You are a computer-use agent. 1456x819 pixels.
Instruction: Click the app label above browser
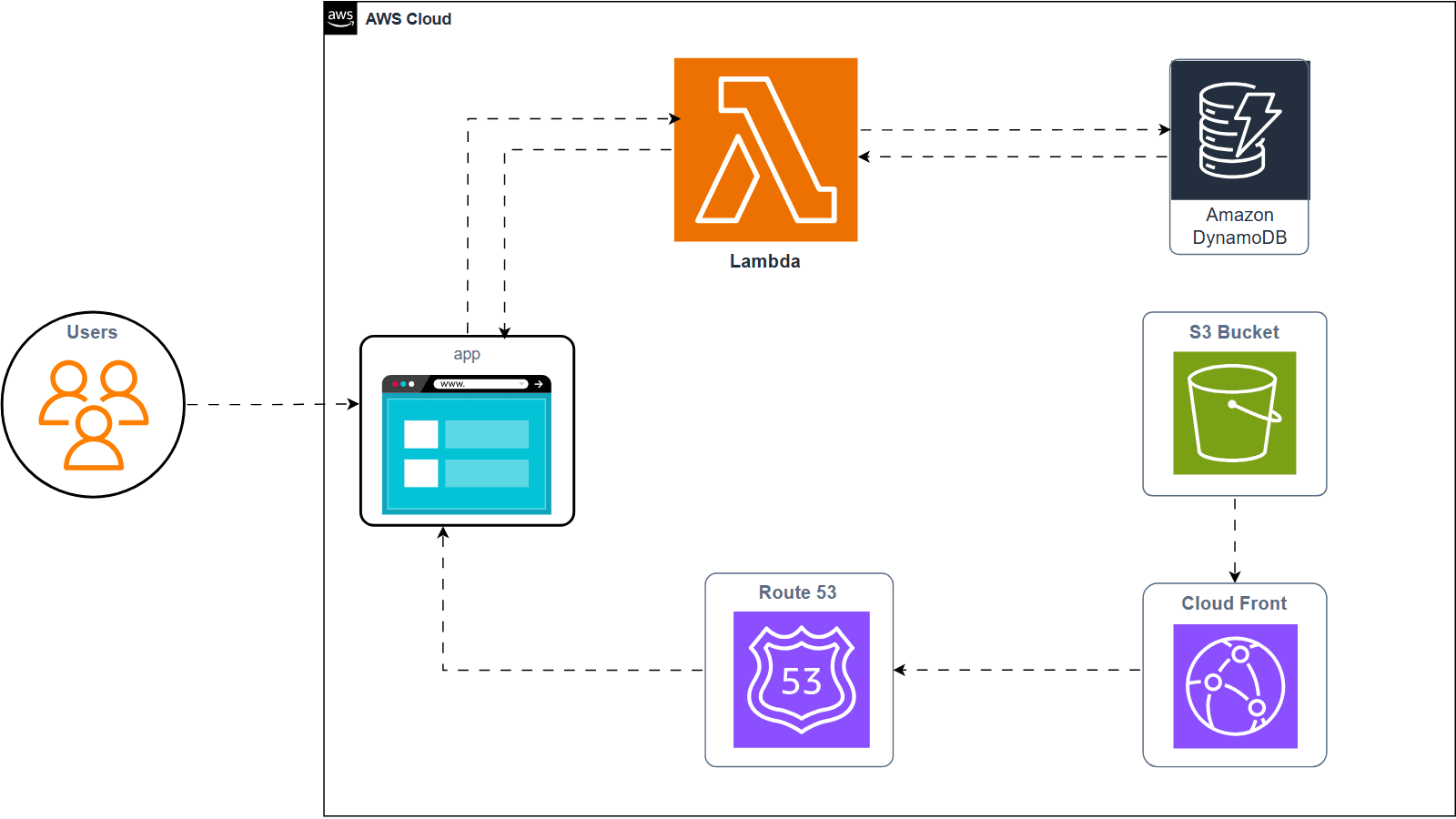click(467, 354)
